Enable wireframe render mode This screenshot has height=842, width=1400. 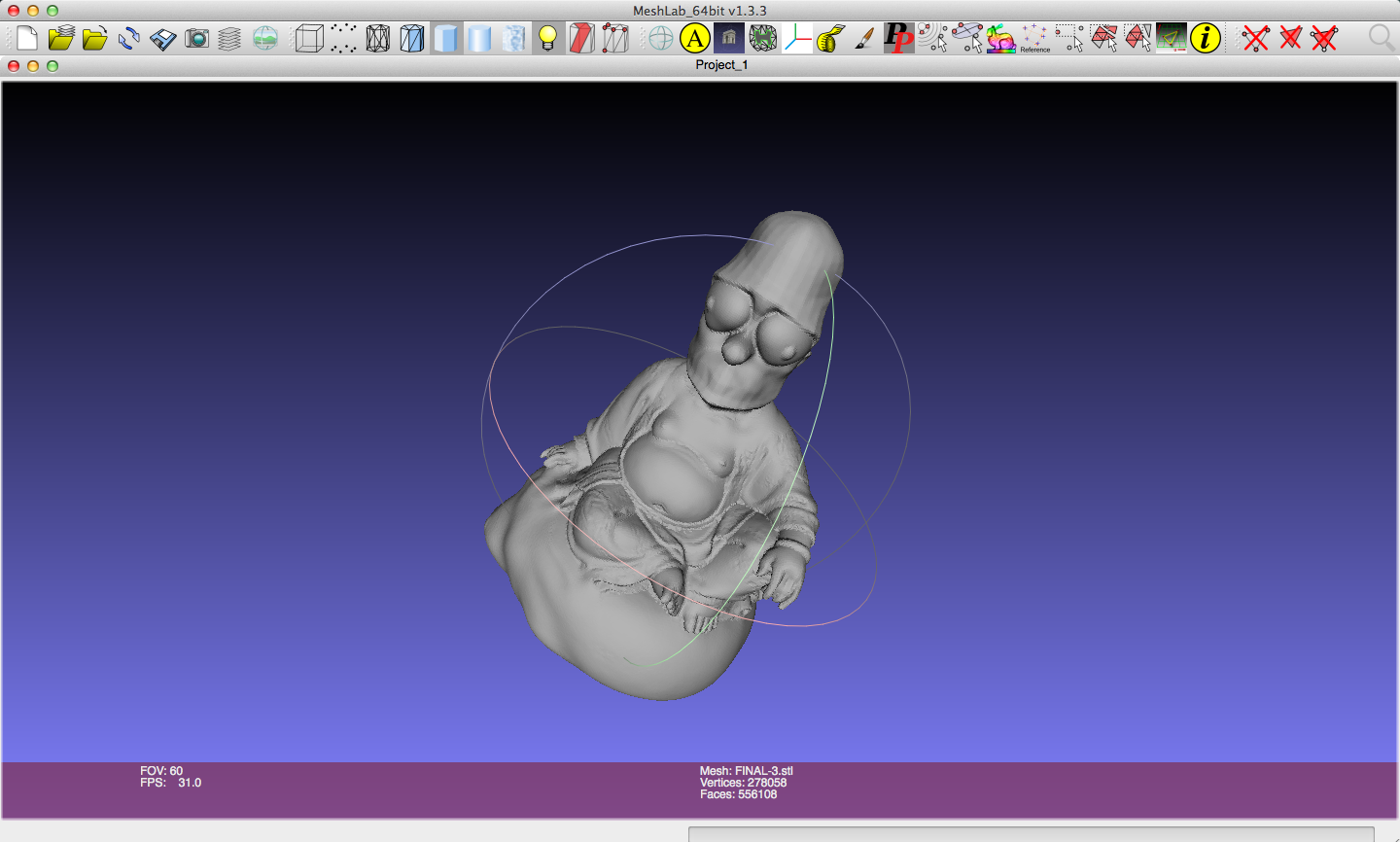tap(377, 39)
